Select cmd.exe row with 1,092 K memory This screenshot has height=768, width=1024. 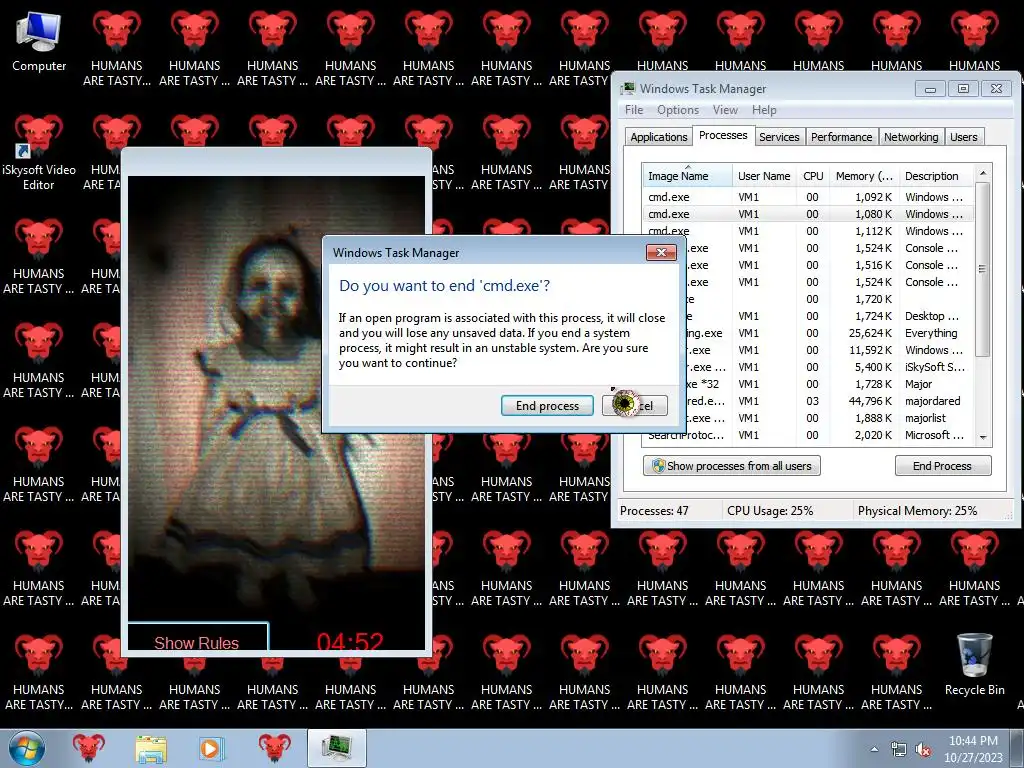click(x=807, y=197)
